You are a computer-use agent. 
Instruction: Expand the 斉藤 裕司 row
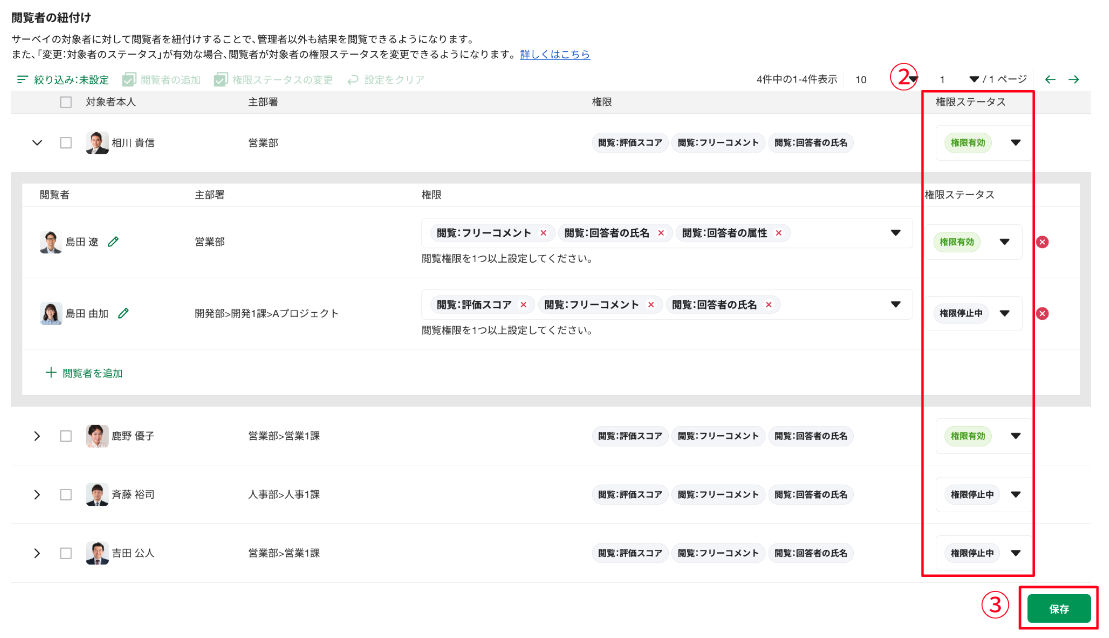click(x=37, y=494)
